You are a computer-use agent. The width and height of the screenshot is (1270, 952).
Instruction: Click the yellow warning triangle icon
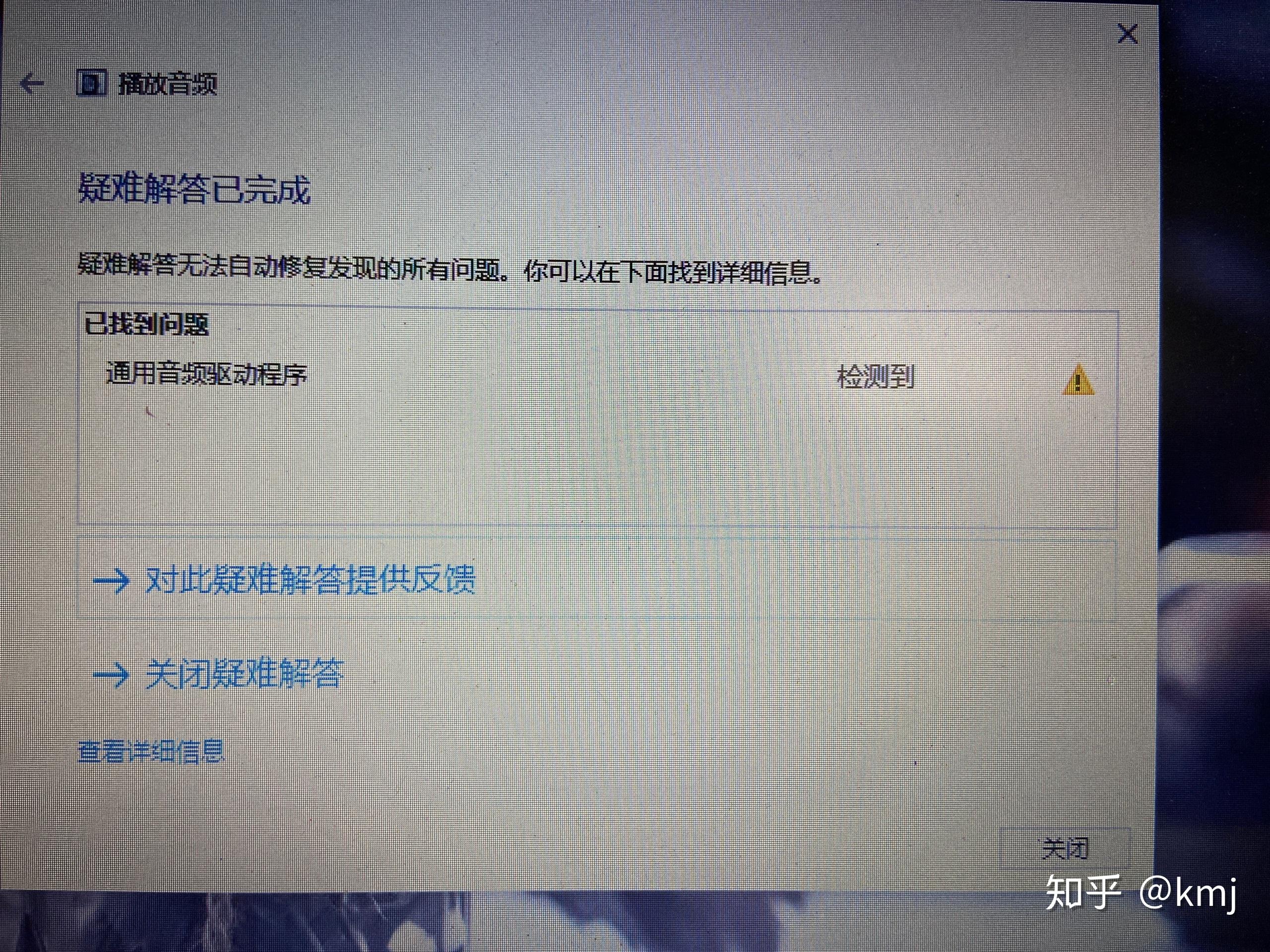tap(1078, 380)
